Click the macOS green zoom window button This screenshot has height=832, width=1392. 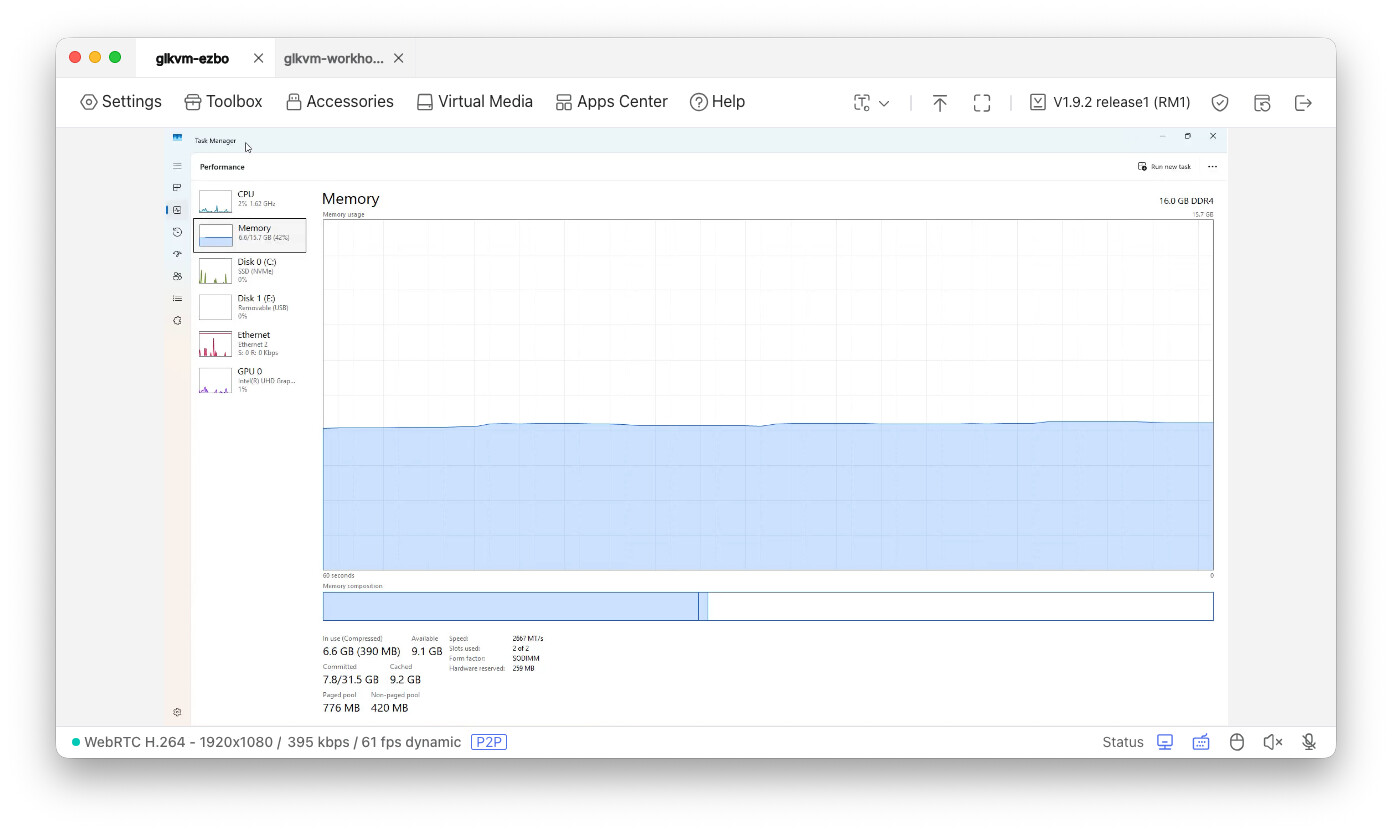point(115,58)
